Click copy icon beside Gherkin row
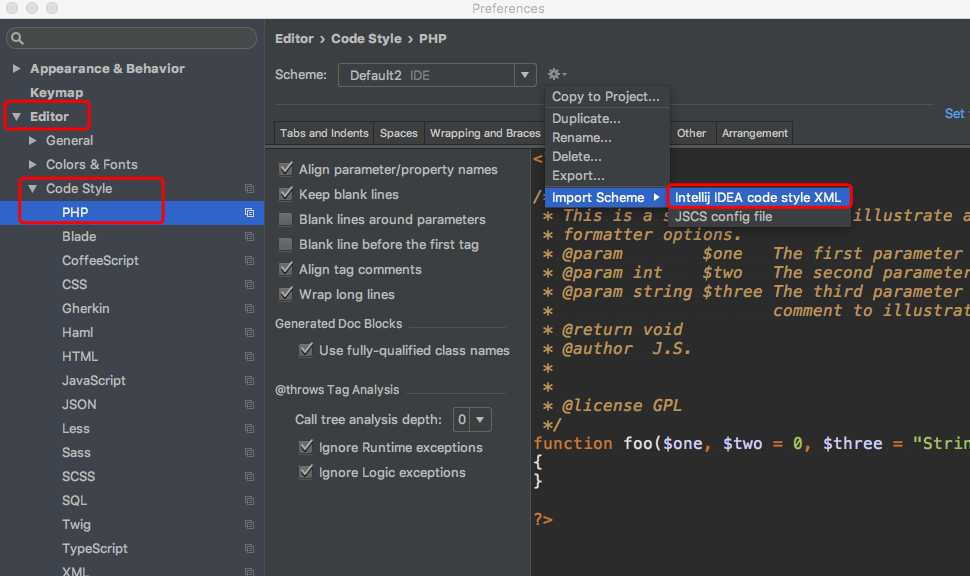 click(249, 308)
